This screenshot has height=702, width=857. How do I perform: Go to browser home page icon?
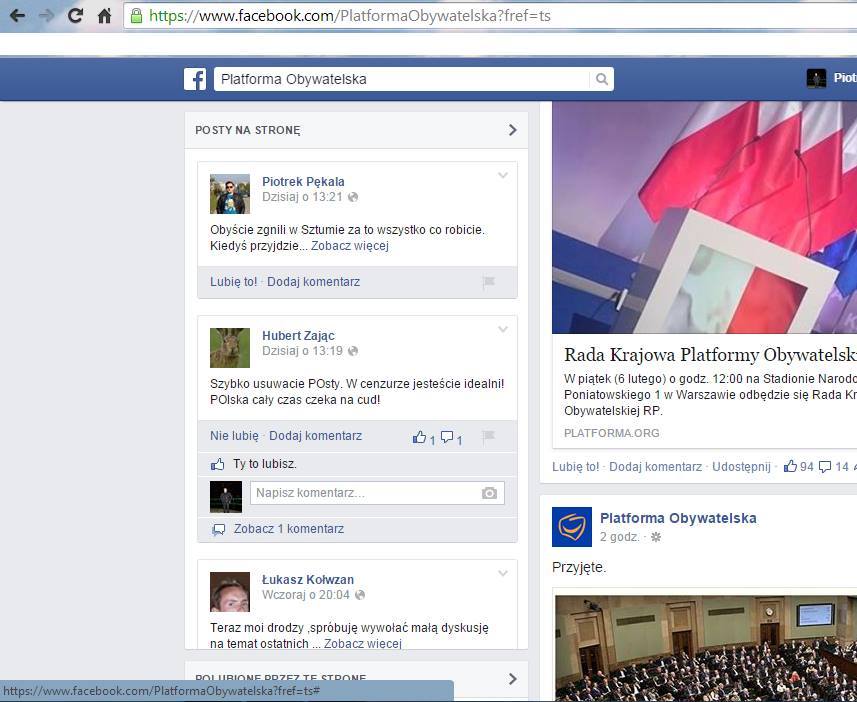click(x=104, y=16)
